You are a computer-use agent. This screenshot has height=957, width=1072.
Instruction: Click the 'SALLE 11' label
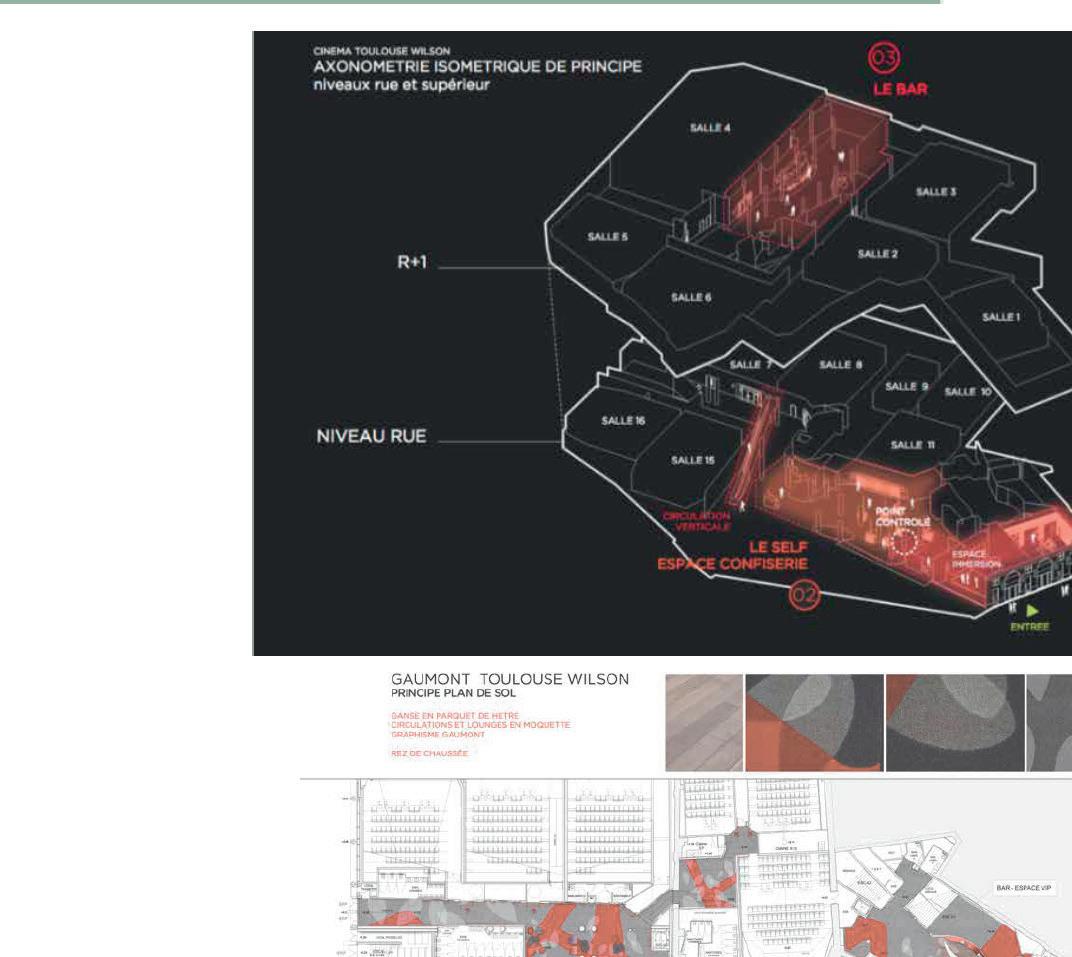[x=913, y=445]
